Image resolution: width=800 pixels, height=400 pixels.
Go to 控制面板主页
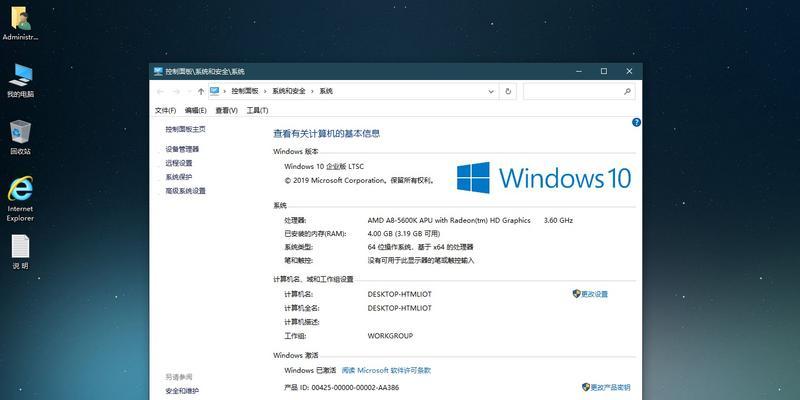pos(185,130)
